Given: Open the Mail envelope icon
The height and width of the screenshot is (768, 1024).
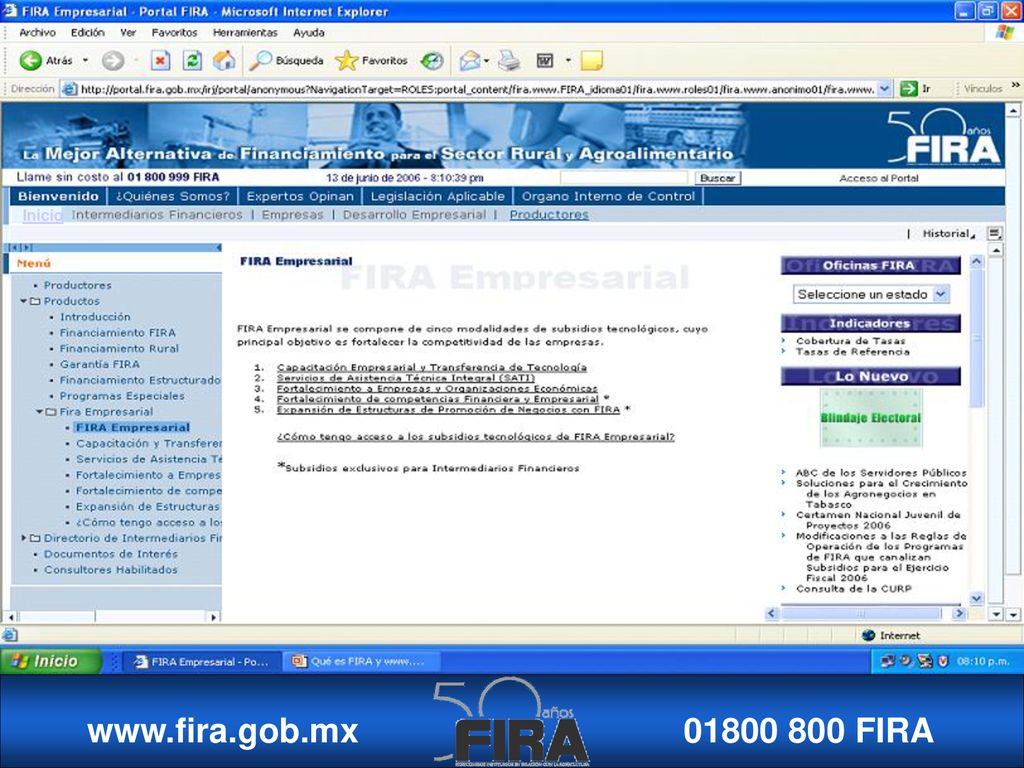Looking at the screenshot, I should point(470,61).
